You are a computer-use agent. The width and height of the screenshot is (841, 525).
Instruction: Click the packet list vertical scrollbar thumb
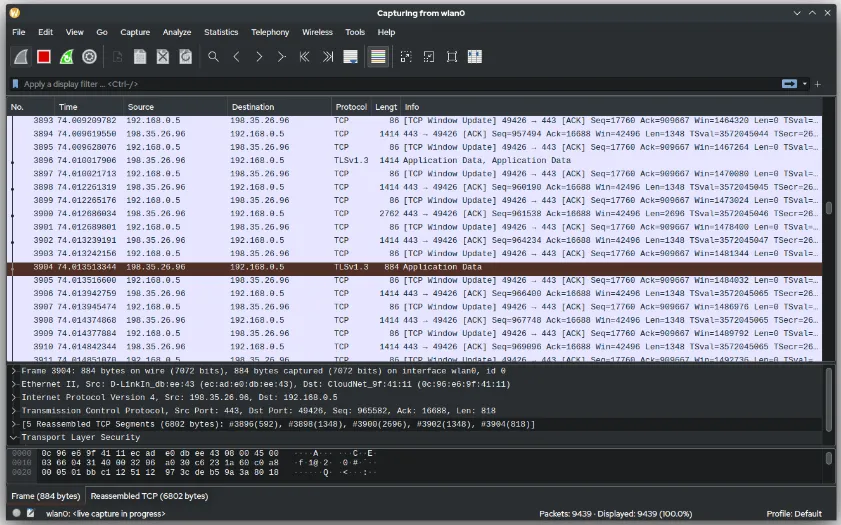[829, 208]
